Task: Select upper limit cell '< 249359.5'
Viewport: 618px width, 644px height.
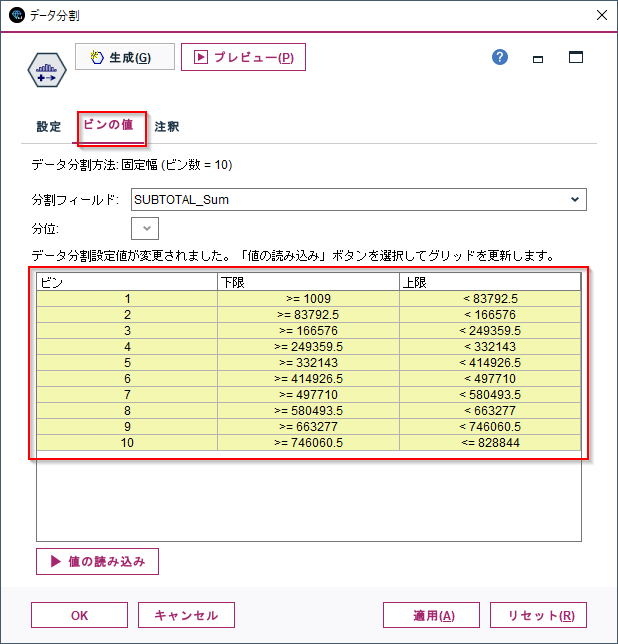Action: [x=490, y=331]
